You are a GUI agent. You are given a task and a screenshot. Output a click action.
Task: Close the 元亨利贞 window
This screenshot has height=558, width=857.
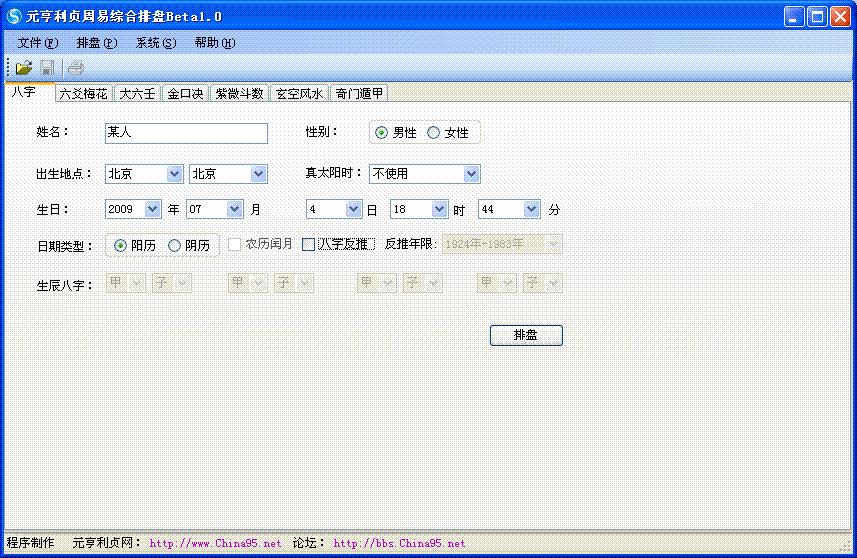tap(840, 16)
